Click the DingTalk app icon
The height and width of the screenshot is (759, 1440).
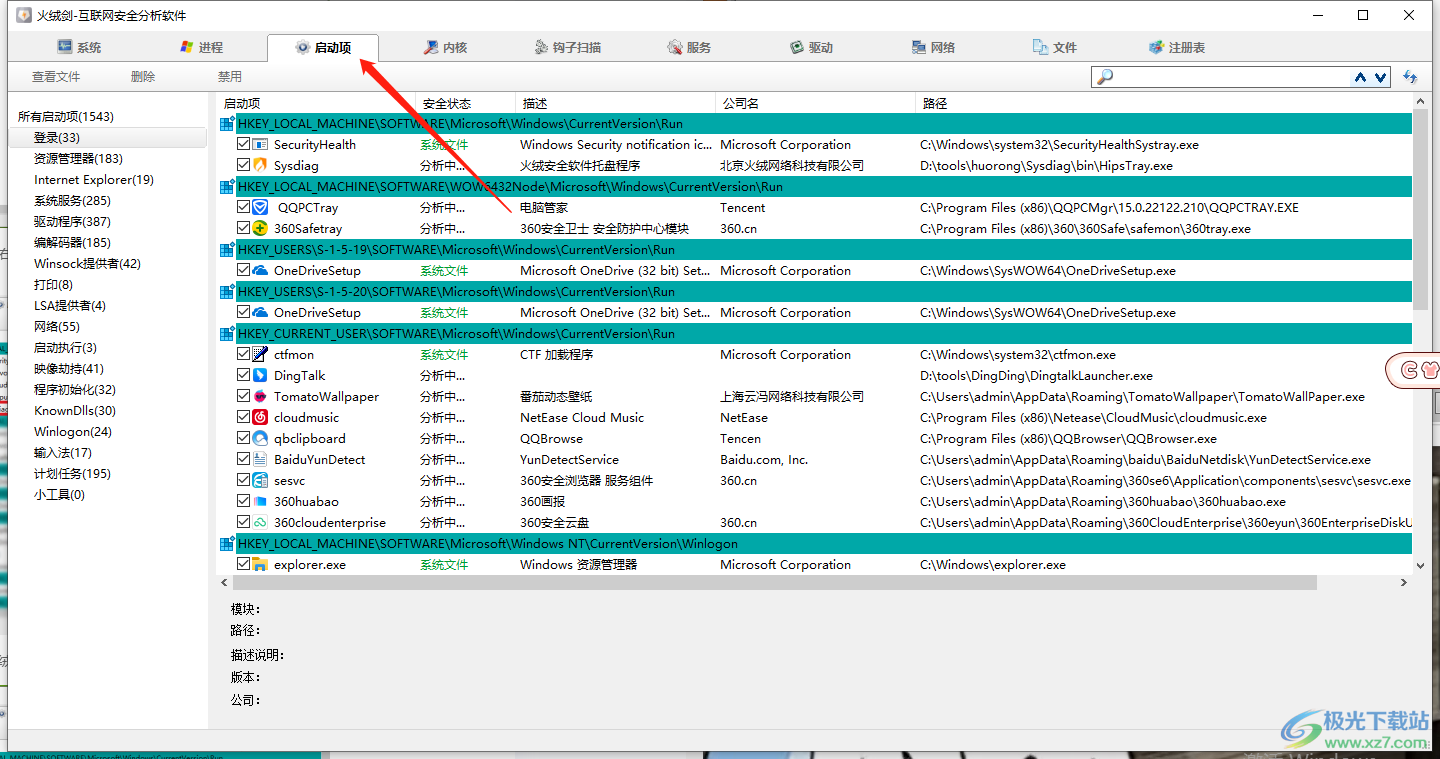[260, 376]
